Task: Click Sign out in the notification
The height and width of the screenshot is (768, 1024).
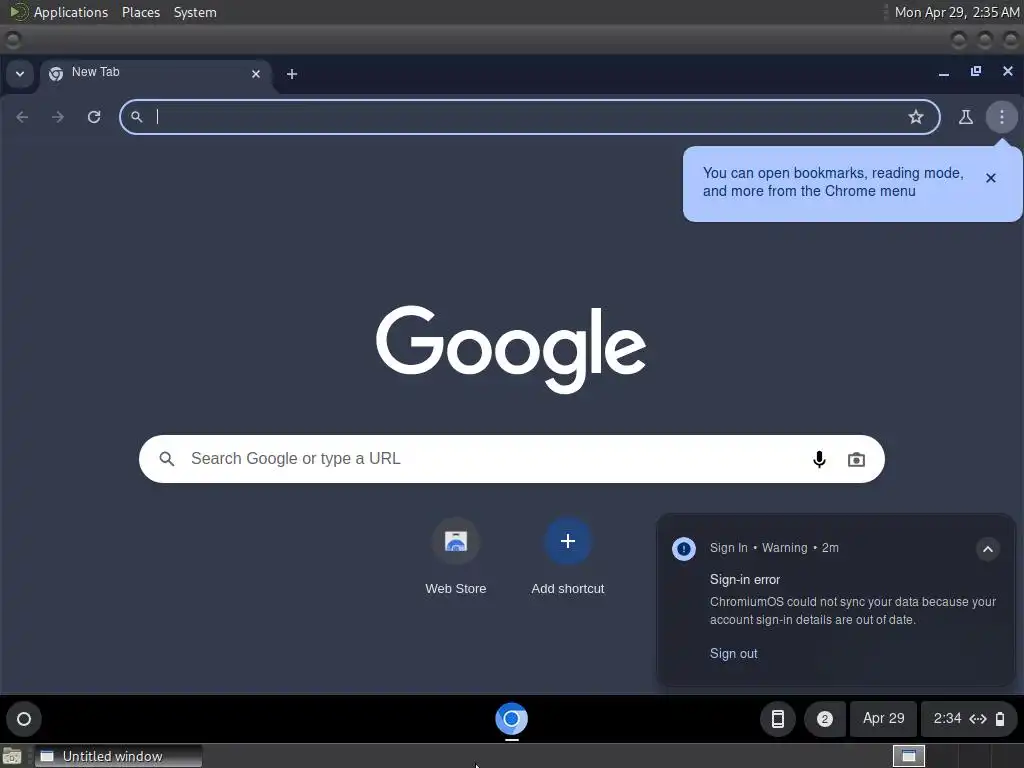Action: coord(733,654)
